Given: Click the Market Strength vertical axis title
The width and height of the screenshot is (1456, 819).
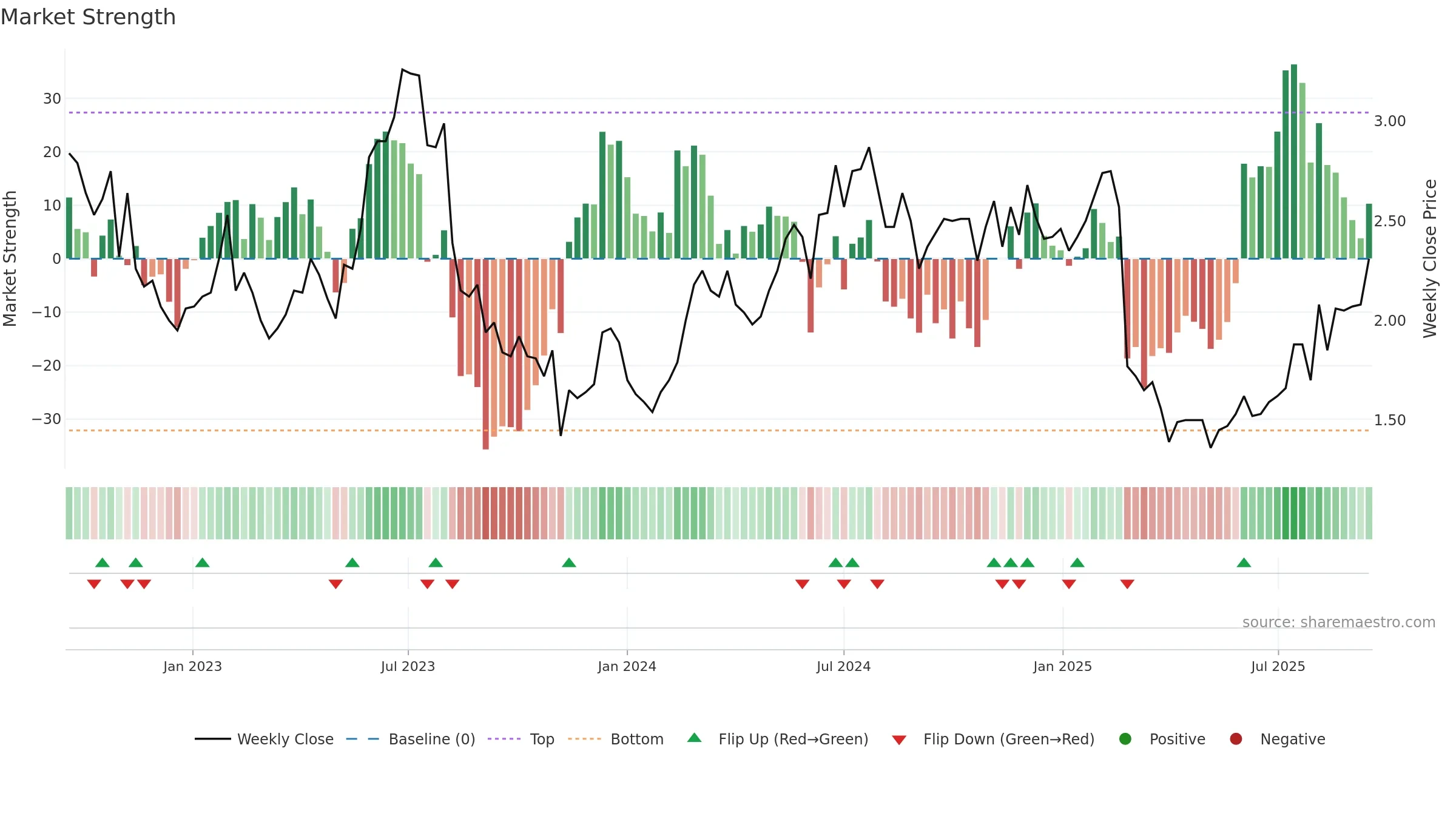Looking at the screenshot, I should coord(10,258).
